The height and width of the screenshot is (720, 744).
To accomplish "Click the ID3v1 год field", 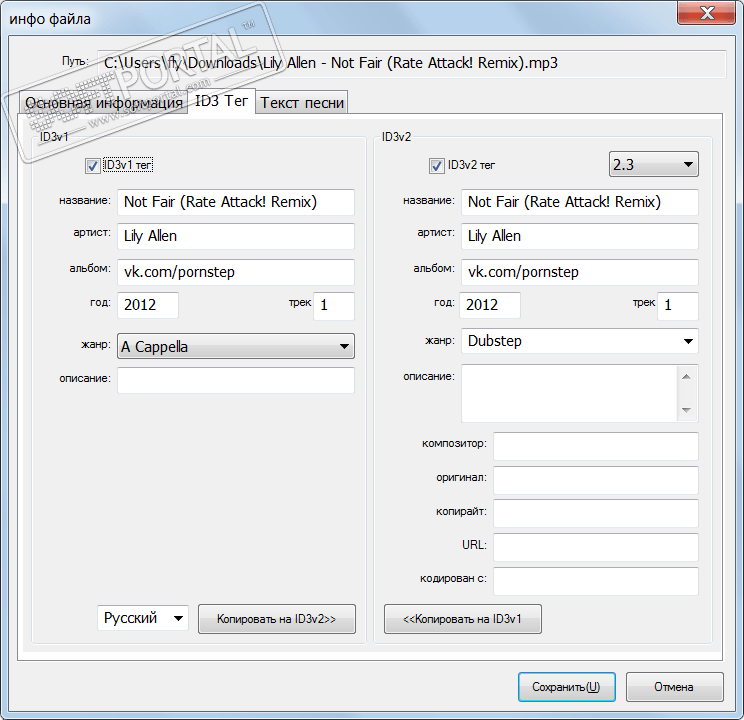I will coord(148,305).
